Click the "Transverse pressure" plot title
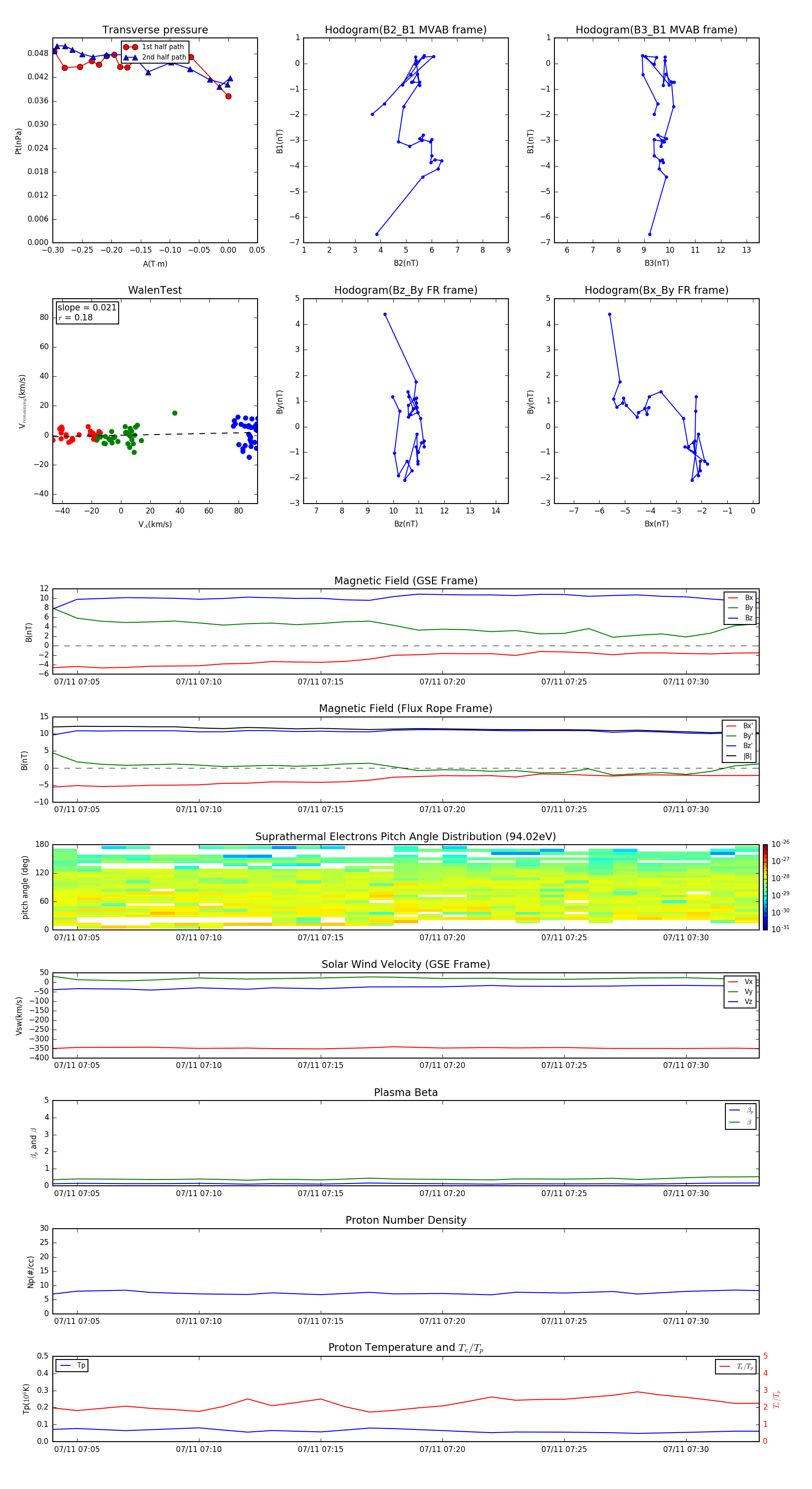 155,30
